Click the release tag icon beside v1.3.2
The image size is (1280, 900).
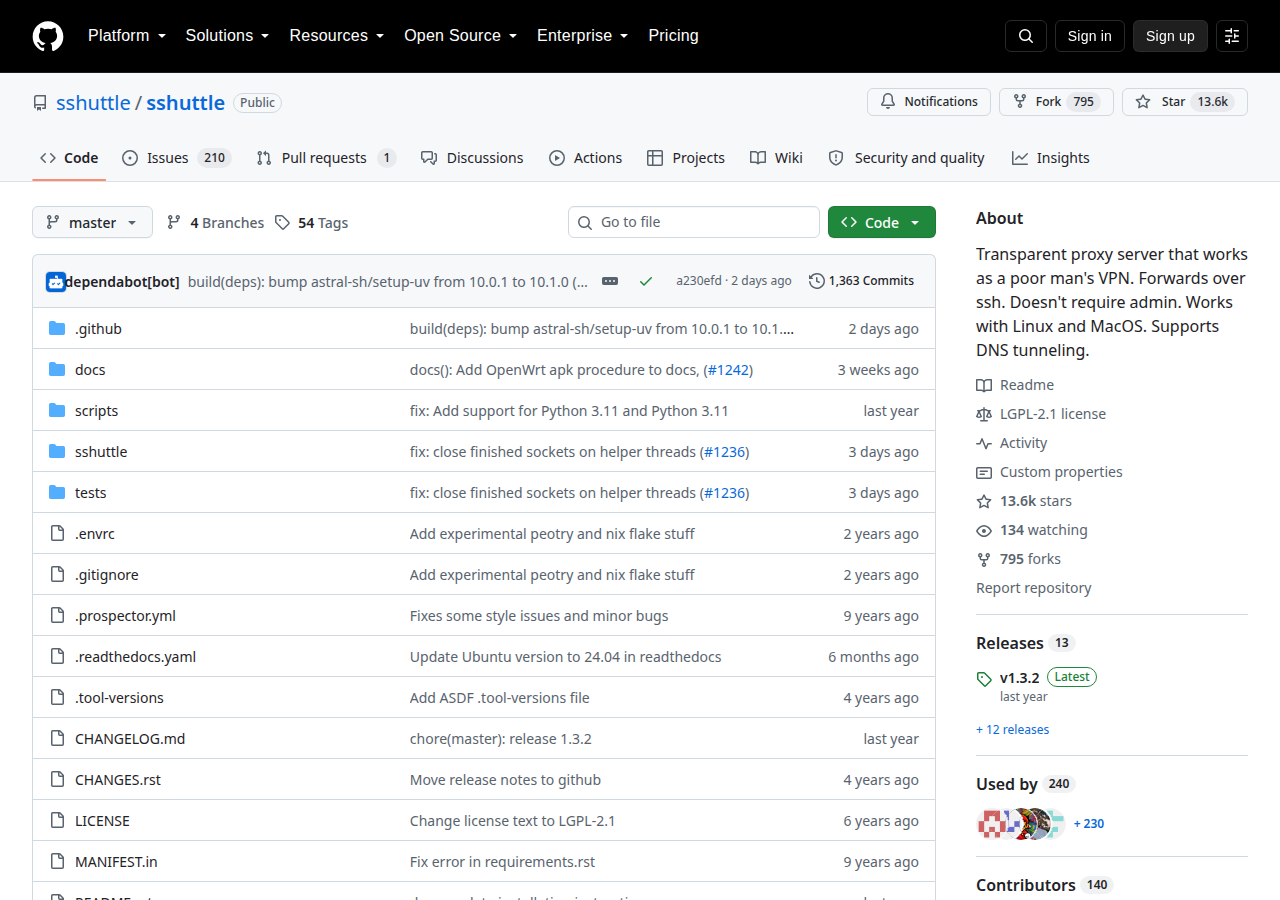(984, 679)
